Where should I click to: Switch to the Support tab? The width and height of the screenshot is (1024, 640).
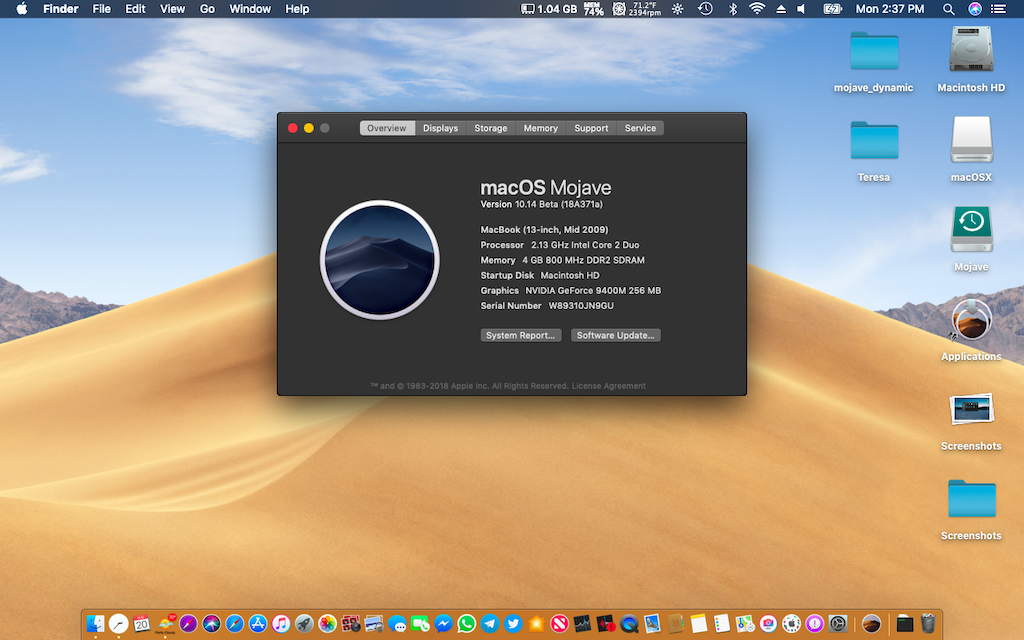pos(591,128)
